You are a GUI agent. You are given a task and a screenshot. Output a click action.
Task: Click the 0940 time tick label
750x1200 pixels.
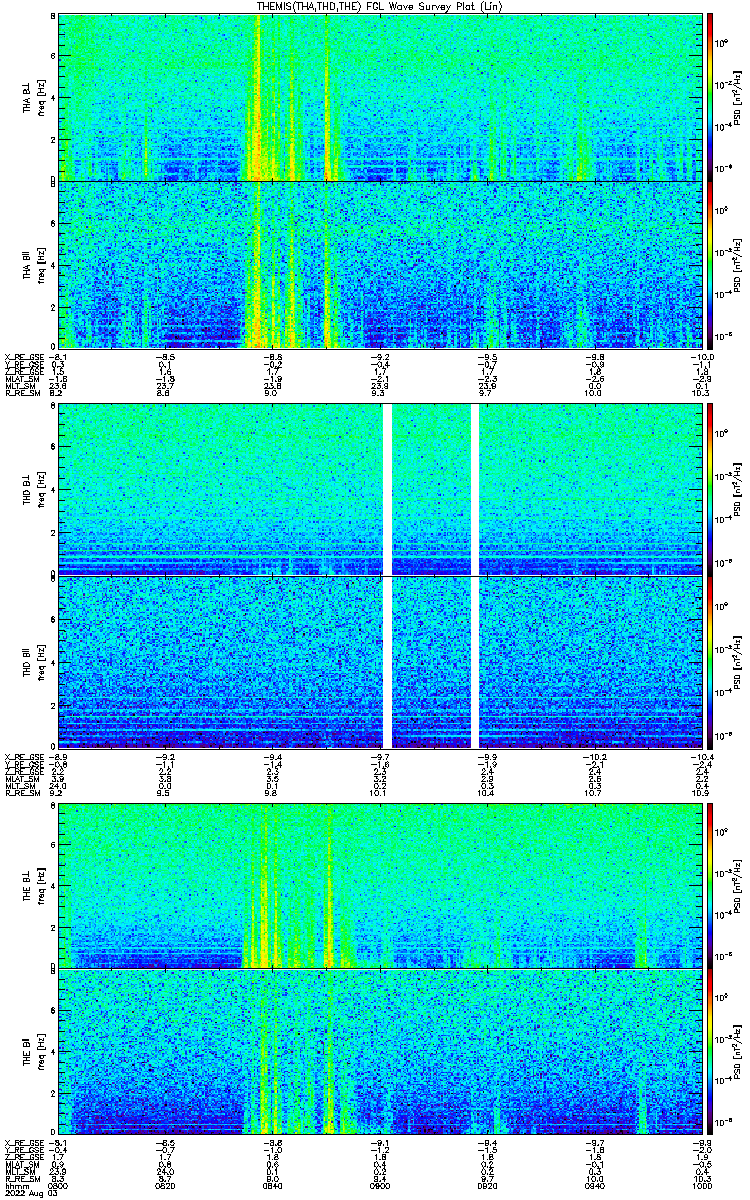click(x=594, y=1185)
